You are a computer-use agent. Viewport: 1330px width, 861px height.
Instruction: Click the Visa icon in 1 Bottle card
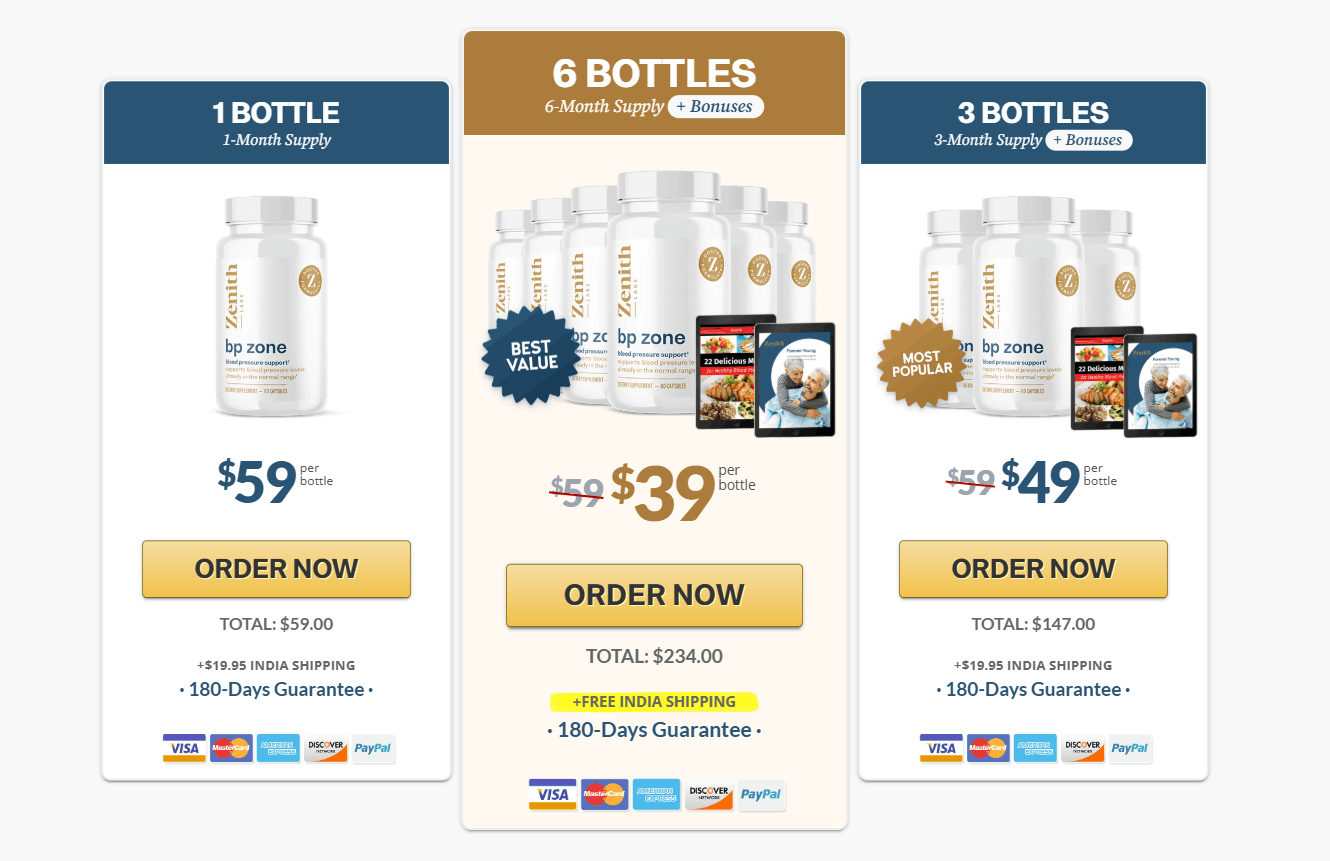pos(184,748)
